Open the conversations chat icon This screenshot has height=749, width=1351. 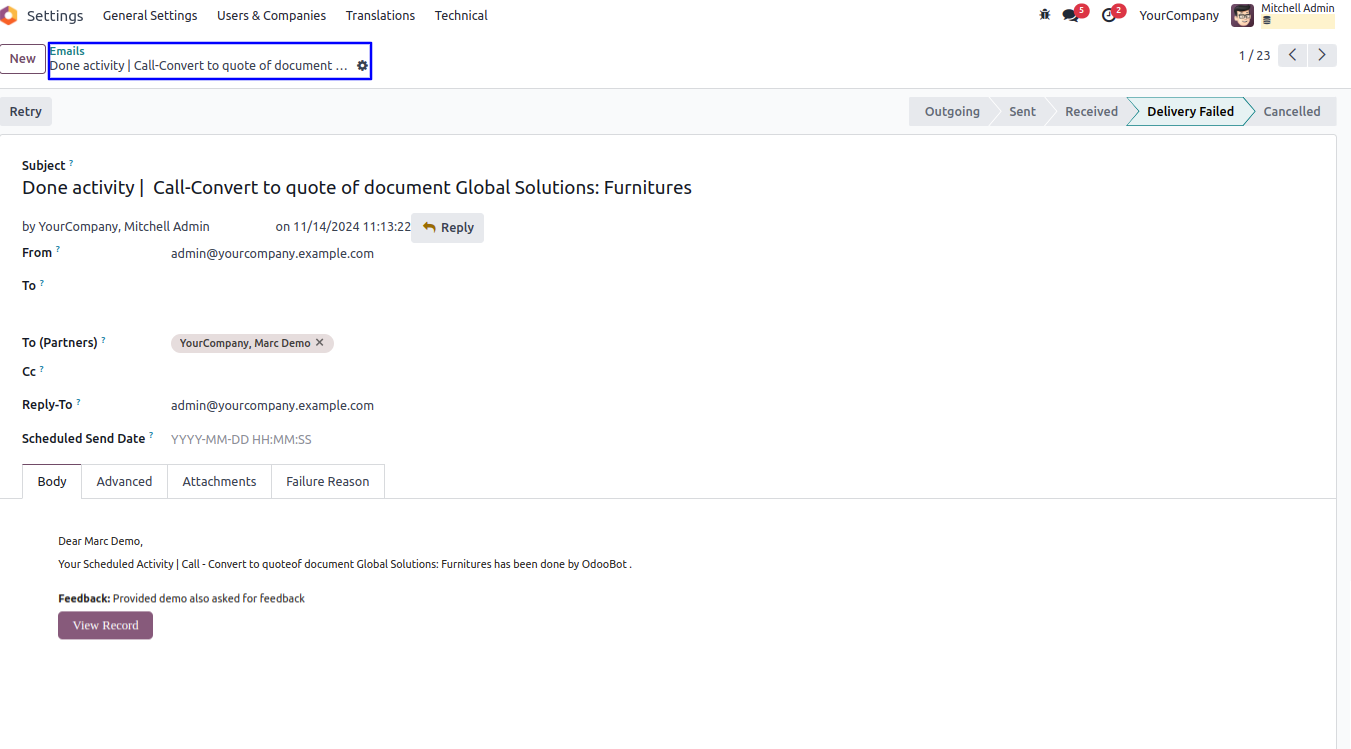pos(1071,15)
